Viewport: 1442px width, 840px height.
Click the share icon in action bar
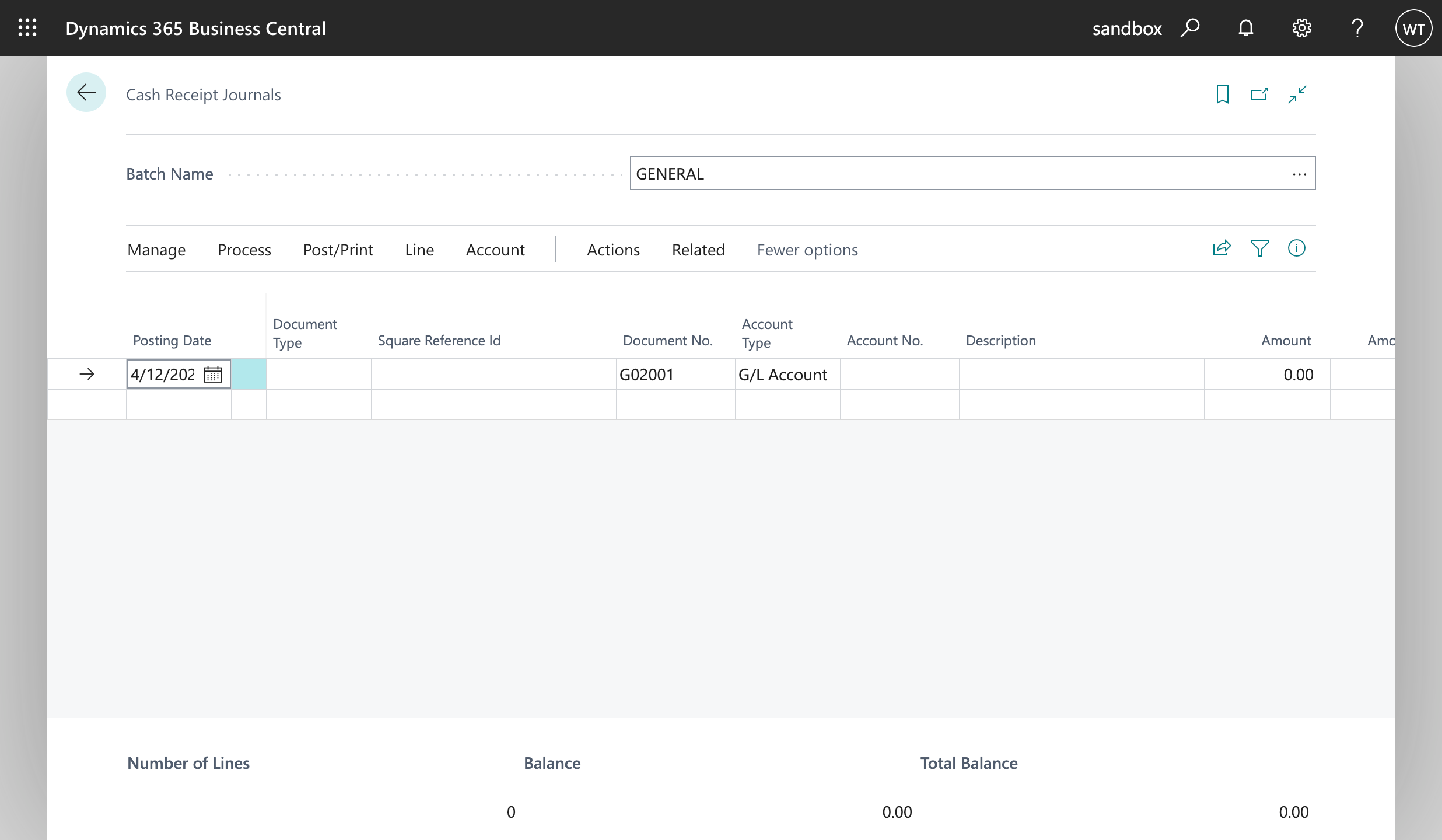click(1221, 249)
